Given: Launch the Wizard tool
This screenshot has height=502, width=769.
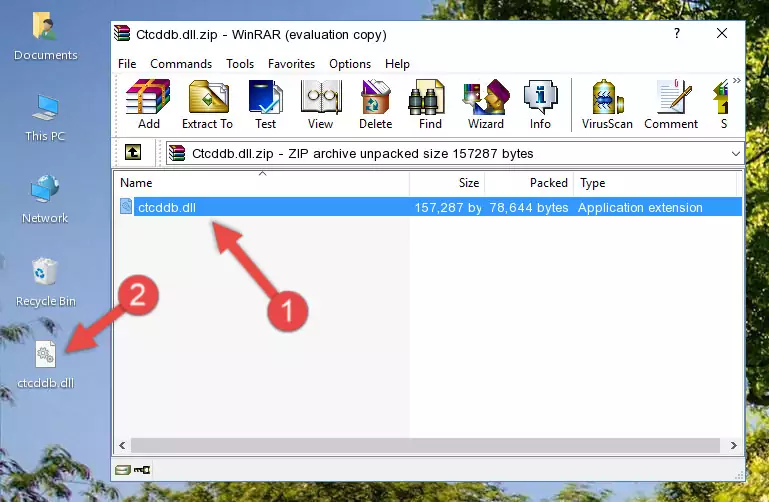Looking at the screenshot, I should (x=486, y=104).
